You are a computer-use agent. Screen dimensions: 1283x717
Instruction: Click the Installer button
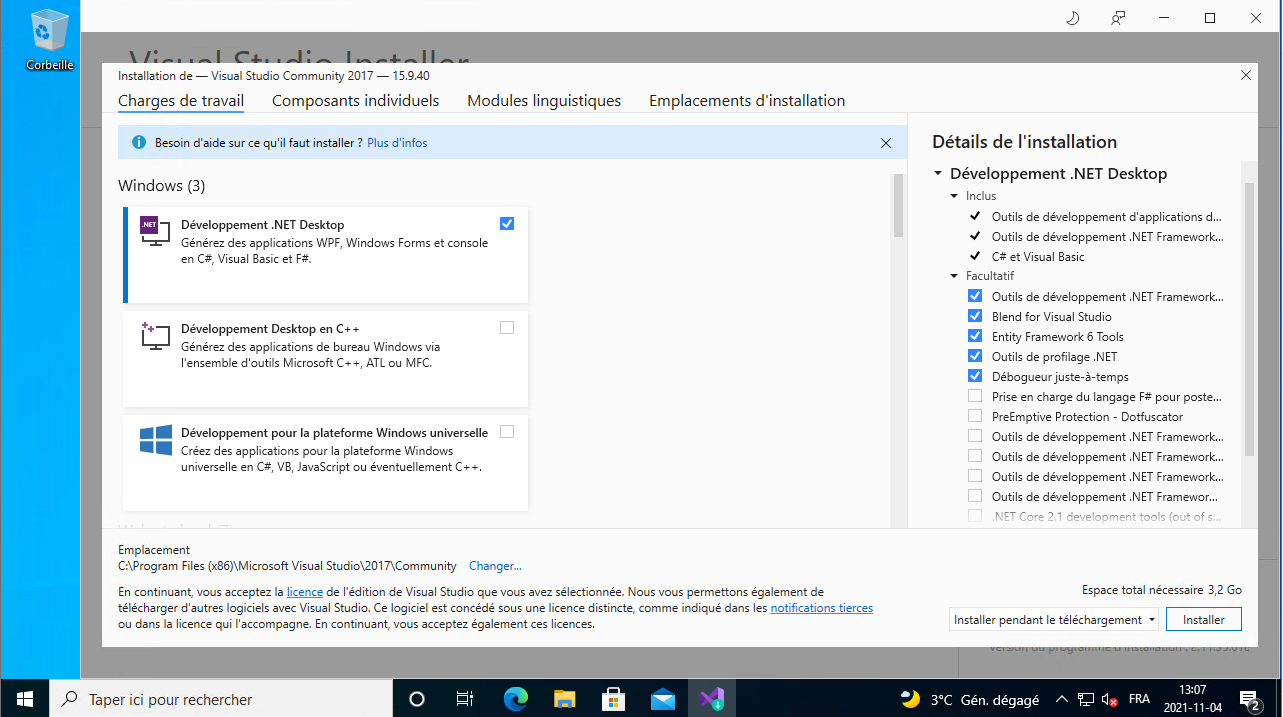click(x=1203, y=620)
